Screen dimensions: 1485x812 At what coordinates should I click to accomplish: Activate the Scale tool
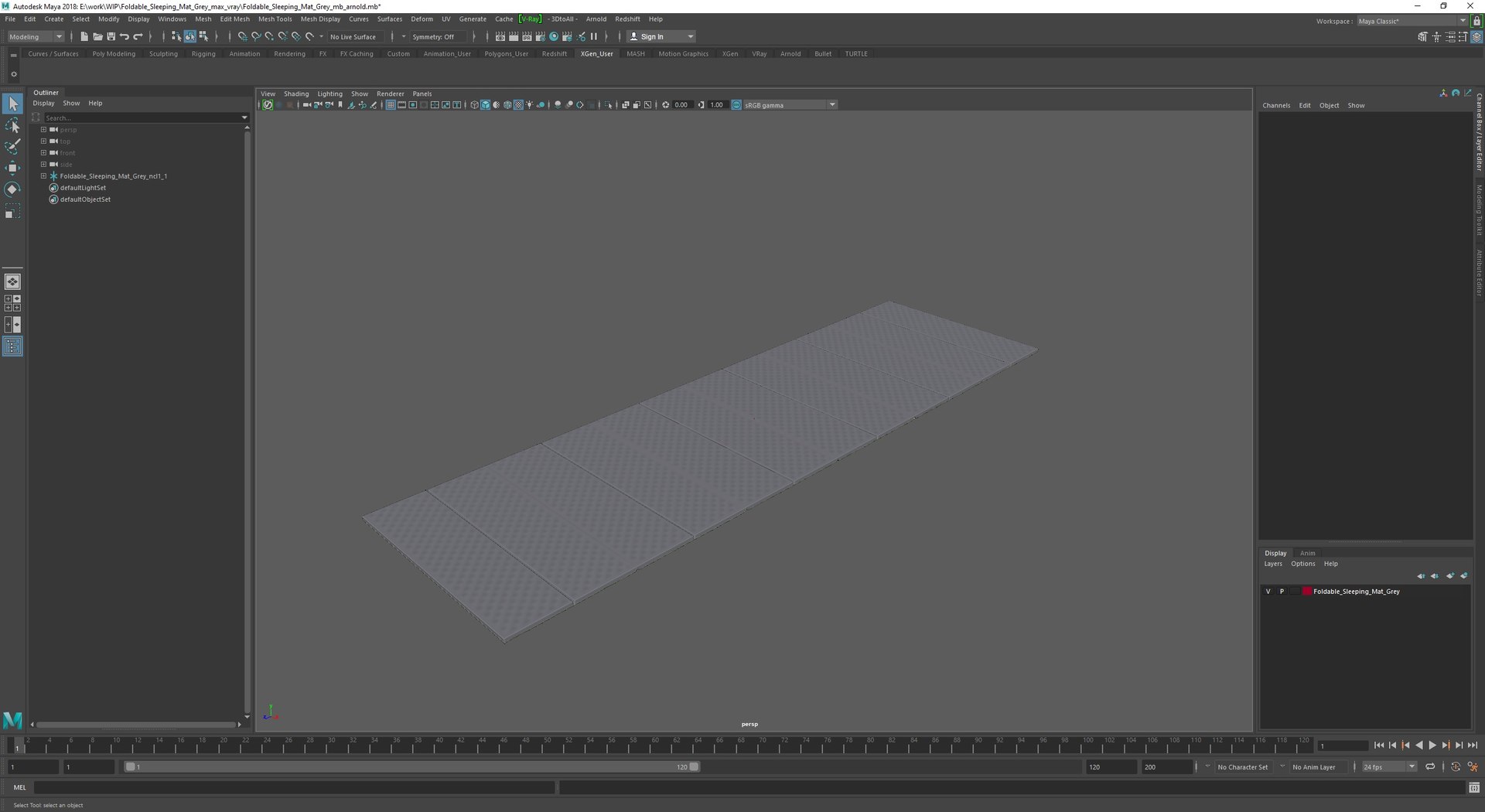tap(12, 211)
